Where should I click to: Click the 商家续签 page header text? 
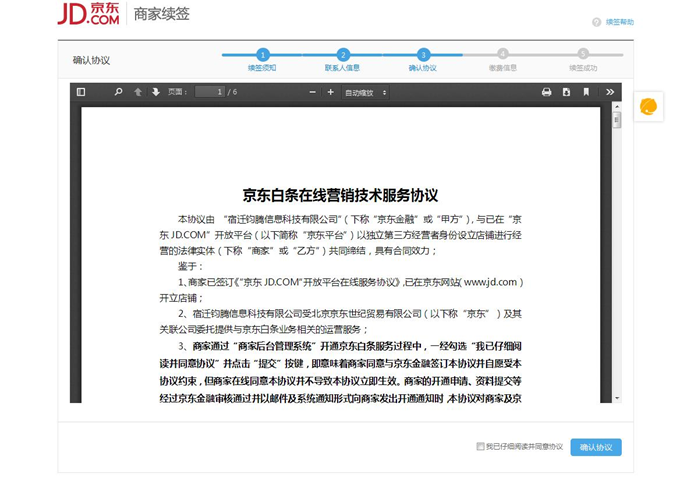161,14
